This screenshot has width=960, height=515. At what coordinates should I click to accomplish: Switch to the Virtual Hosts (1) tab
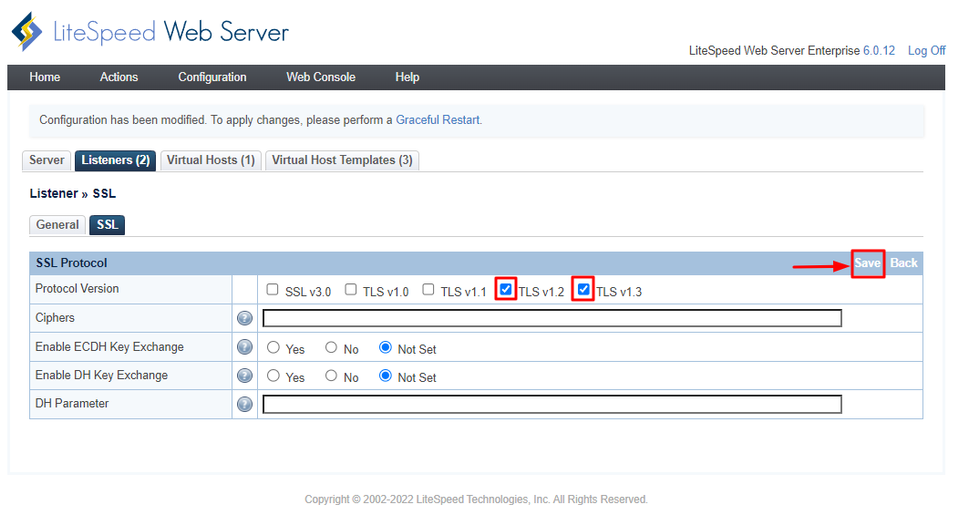tap(210, 160)
